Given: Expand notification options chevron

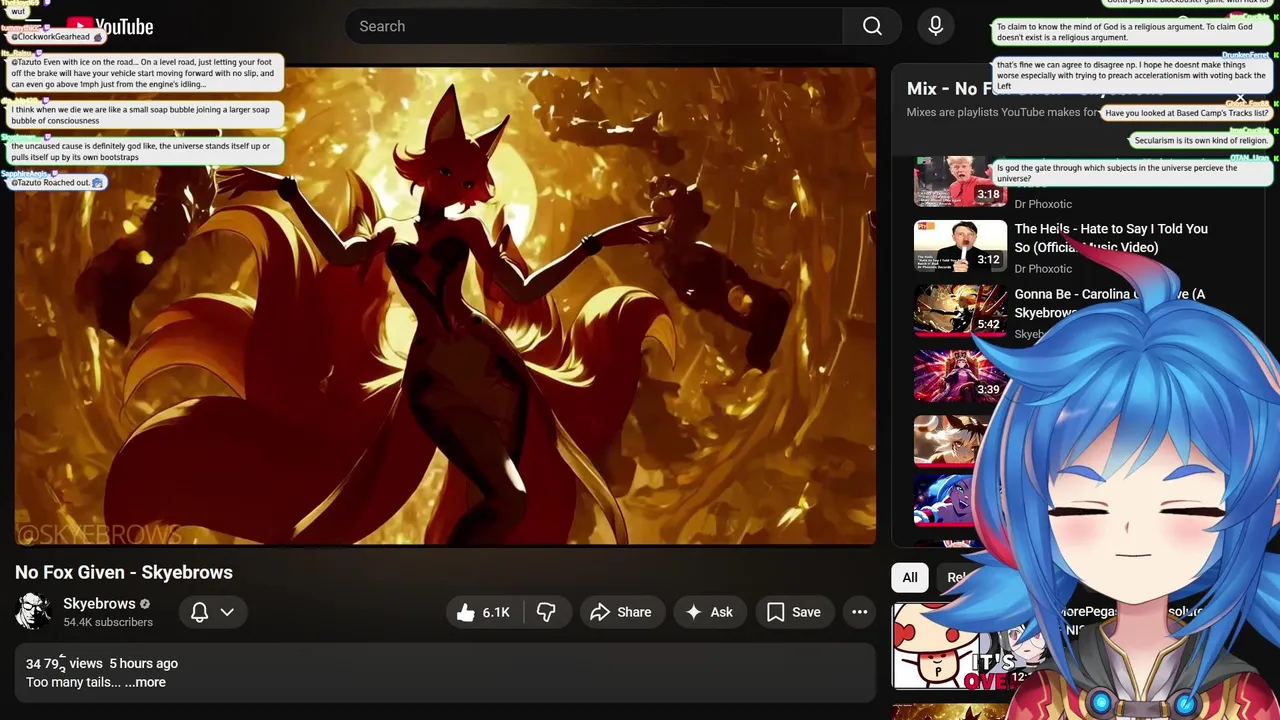Looking at the screenshot, I should point(227,612).
